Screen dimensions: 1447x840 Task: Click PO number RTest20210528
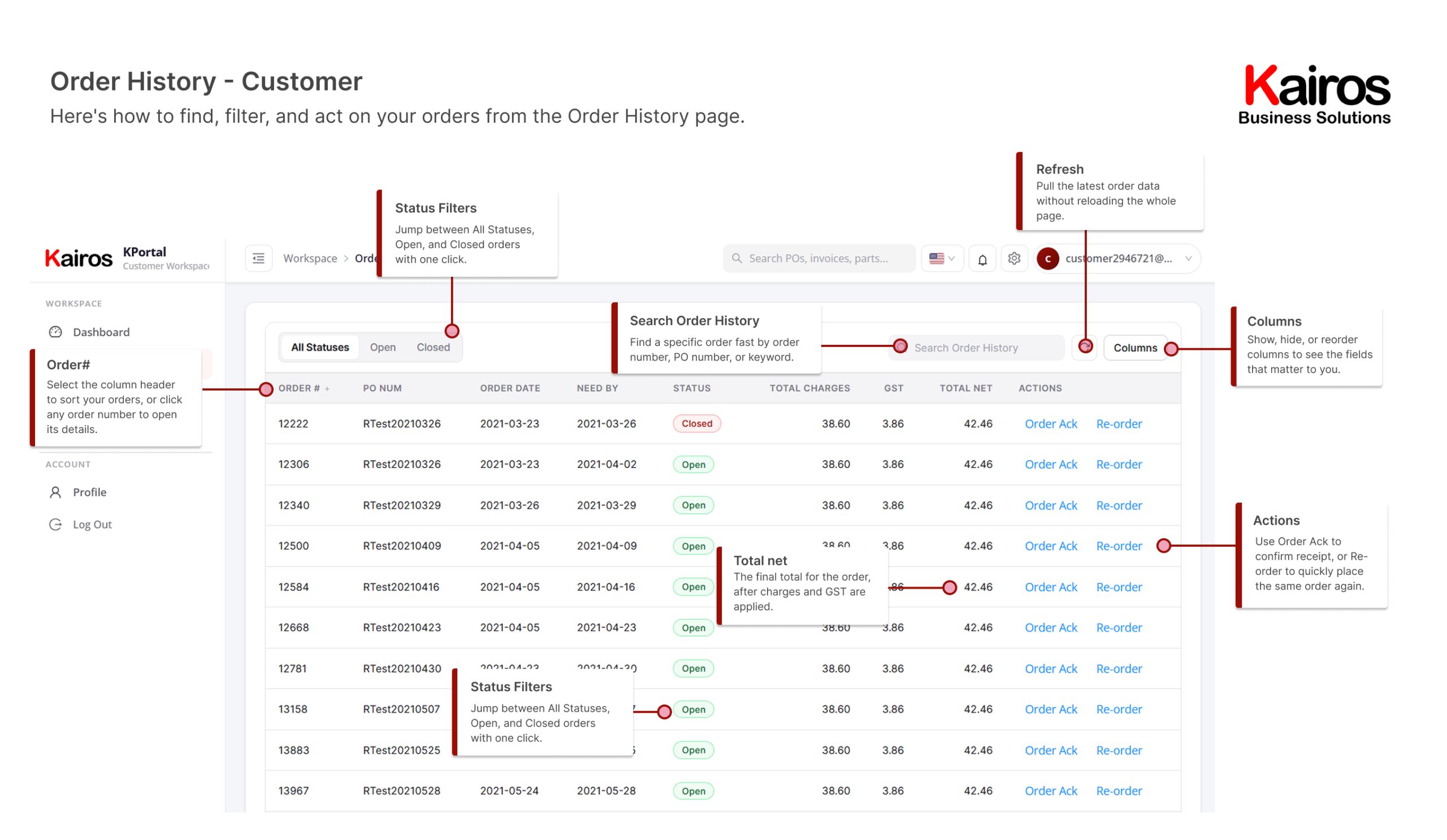click(x=401, y=791)
